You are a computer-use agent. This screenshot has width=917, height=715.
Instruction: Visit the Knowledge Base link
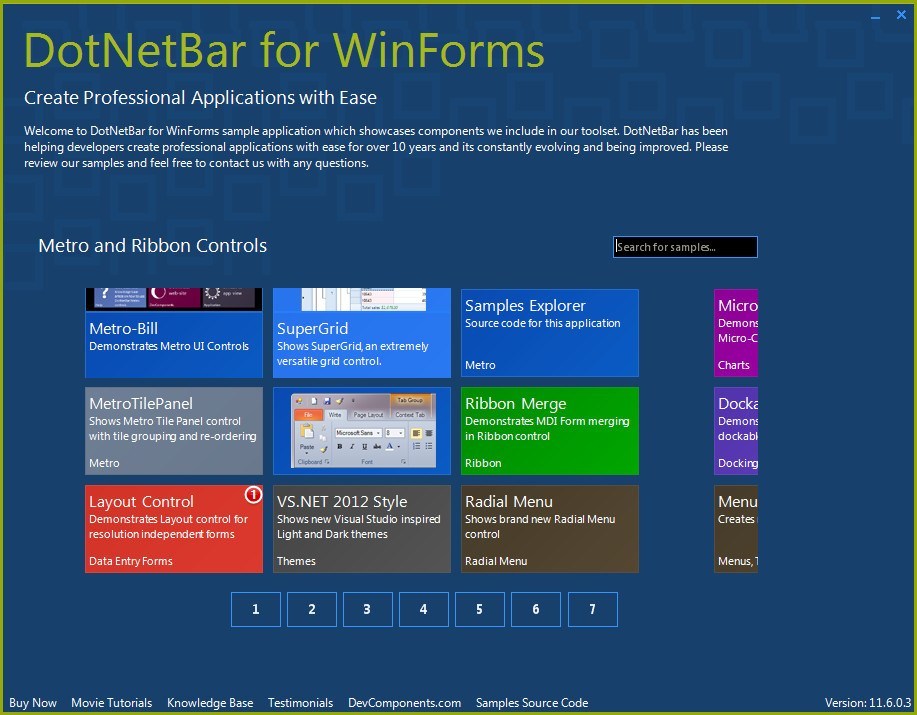pos(210,703)
